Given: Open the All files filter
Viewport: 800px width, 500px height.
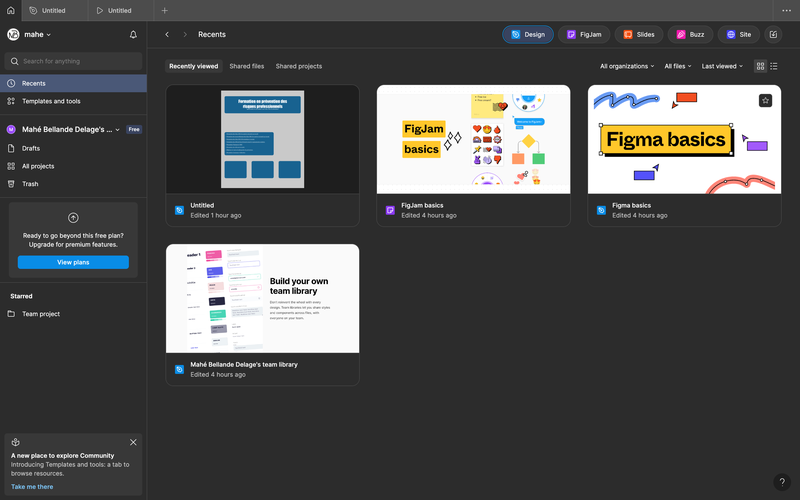Looking at the screenshot, I should point(678,66).
